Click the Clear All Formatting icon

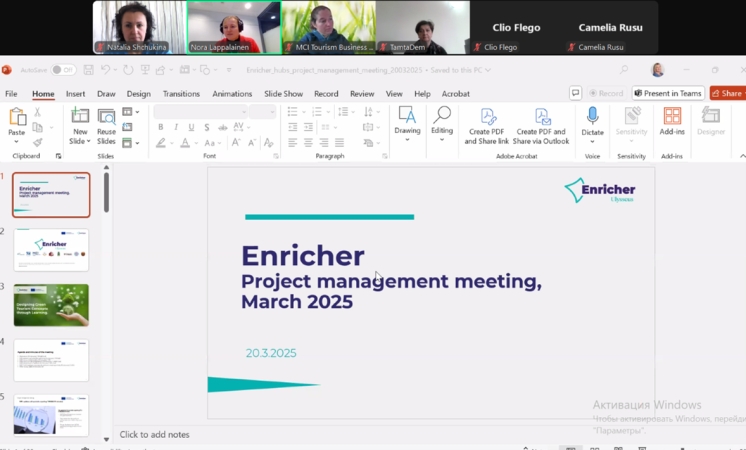point(269,142)
